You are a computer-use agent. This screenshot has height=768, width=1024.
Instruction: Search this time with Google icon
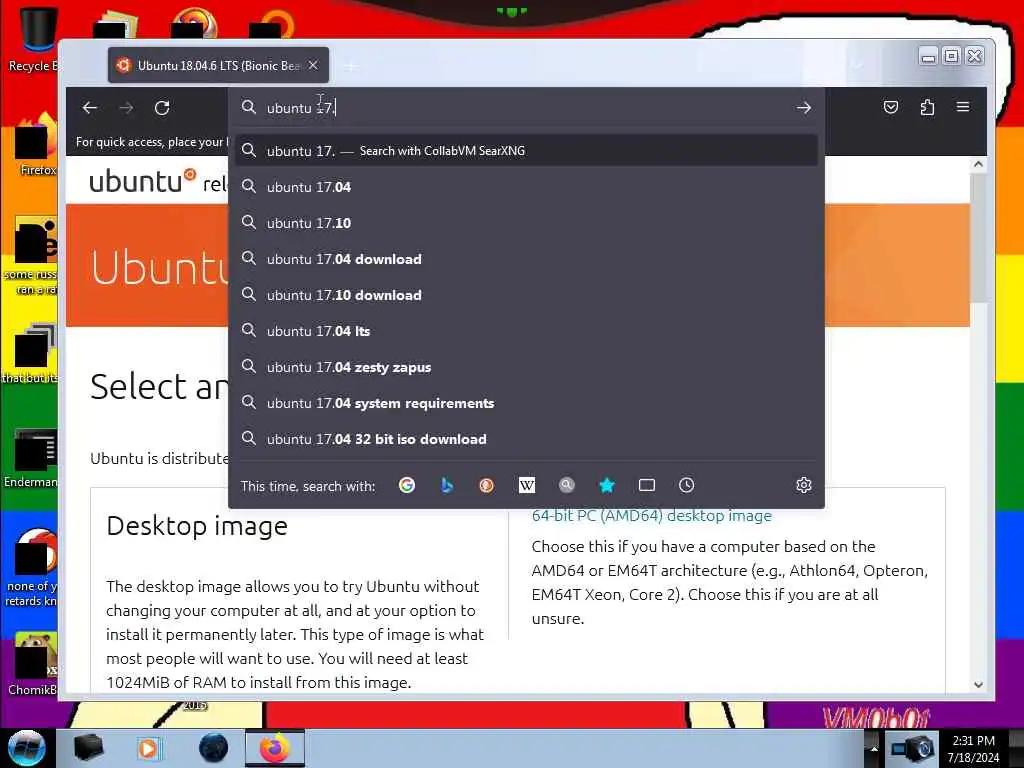(x=407, y=485)
